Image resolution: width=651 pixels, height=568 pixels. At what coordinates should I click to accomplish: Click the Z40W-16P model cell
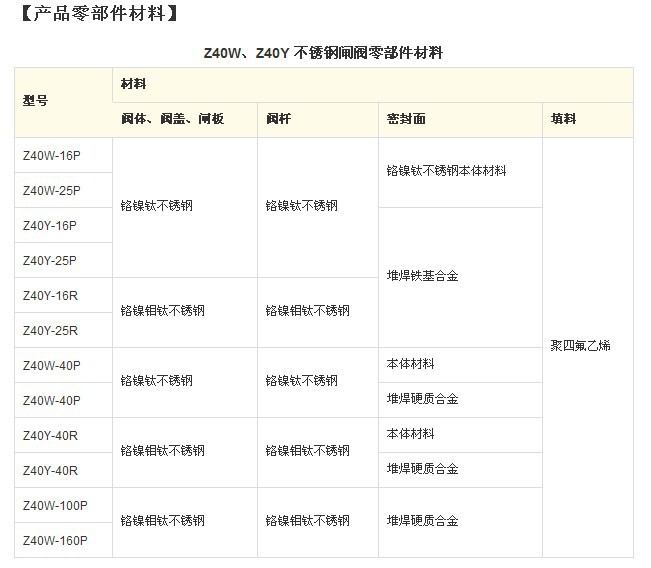(x=51, y=155)
